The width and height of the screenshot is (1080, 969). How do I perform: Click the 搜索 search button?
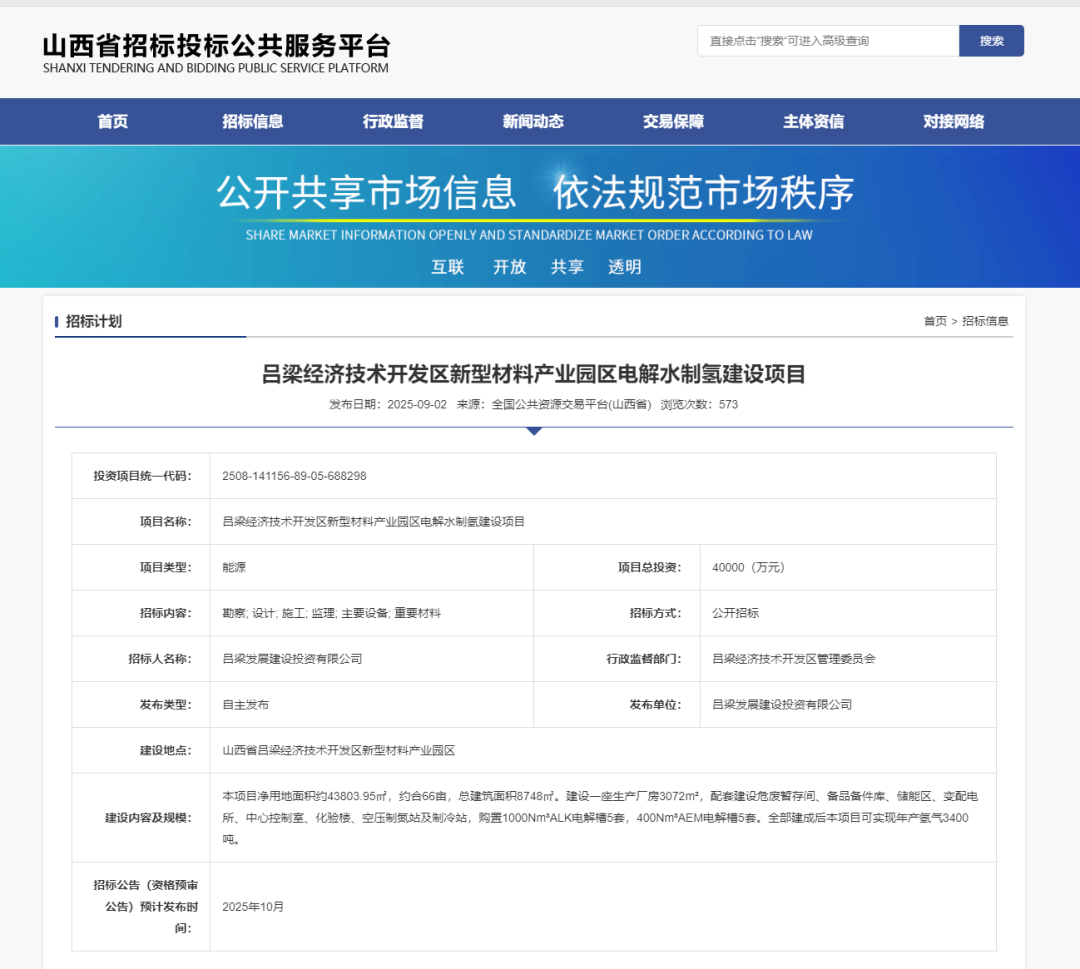pos(991,41)
